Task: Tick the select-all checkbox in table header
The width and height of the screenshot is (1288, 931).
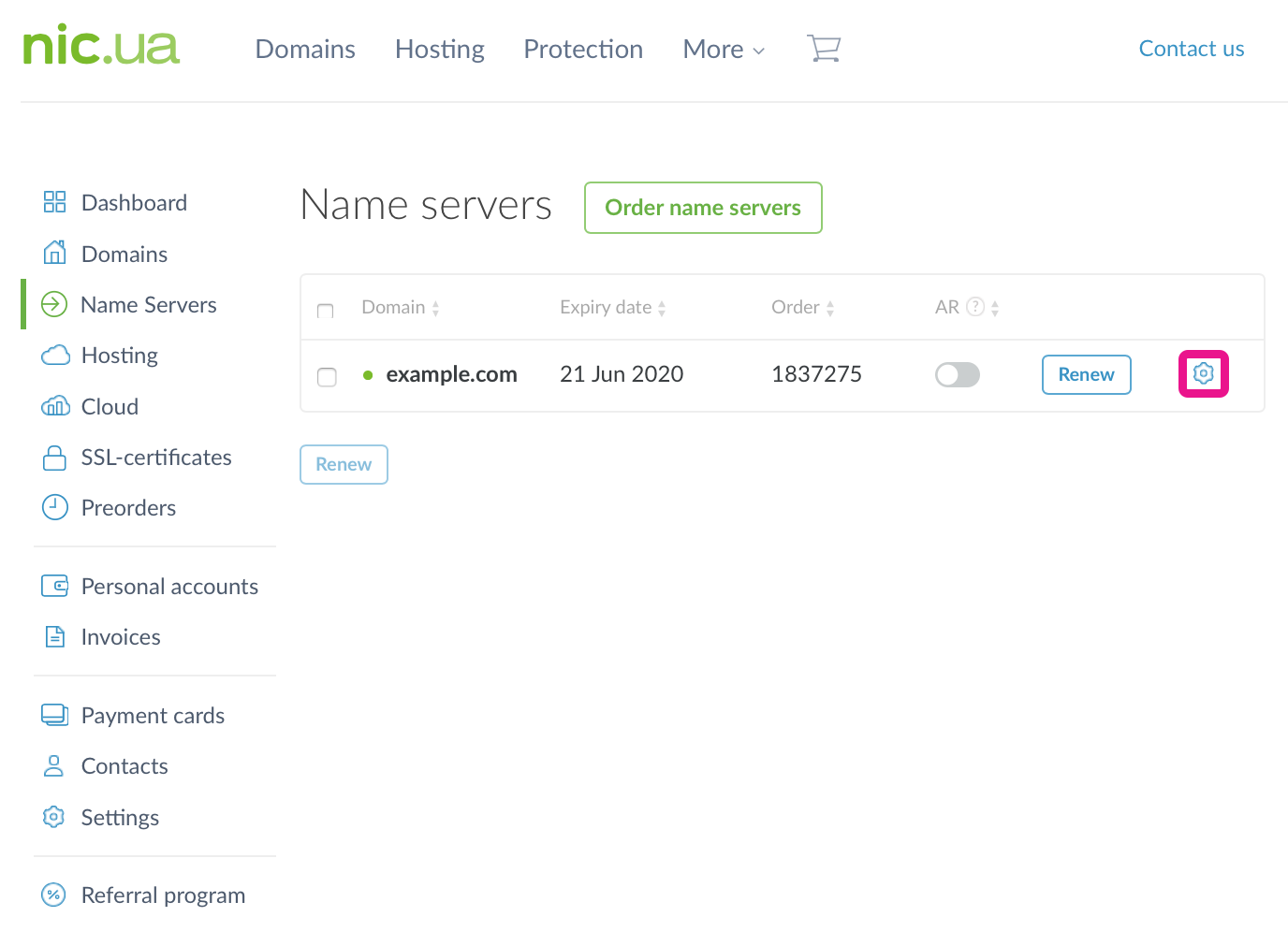Action: (326, 311)
